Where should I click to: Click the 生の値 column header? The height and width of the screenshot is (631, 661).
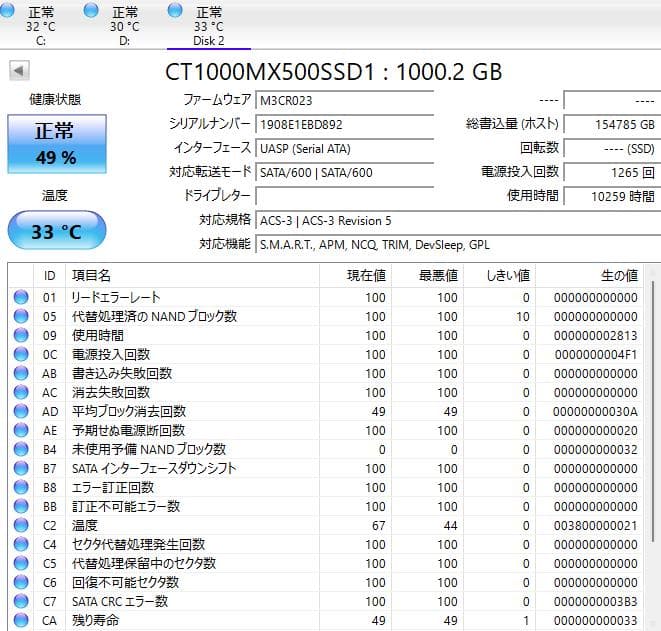(x=589, y=276)
